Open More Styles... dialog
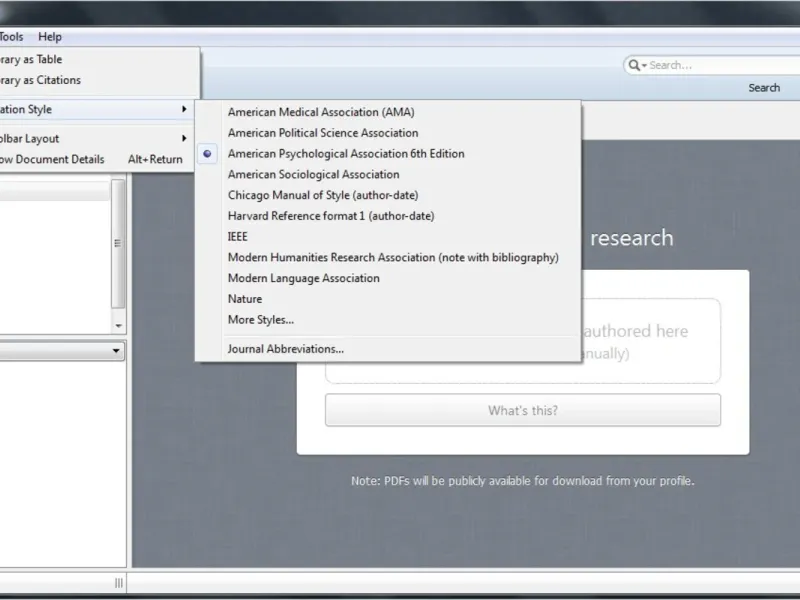 coord(388,320)
